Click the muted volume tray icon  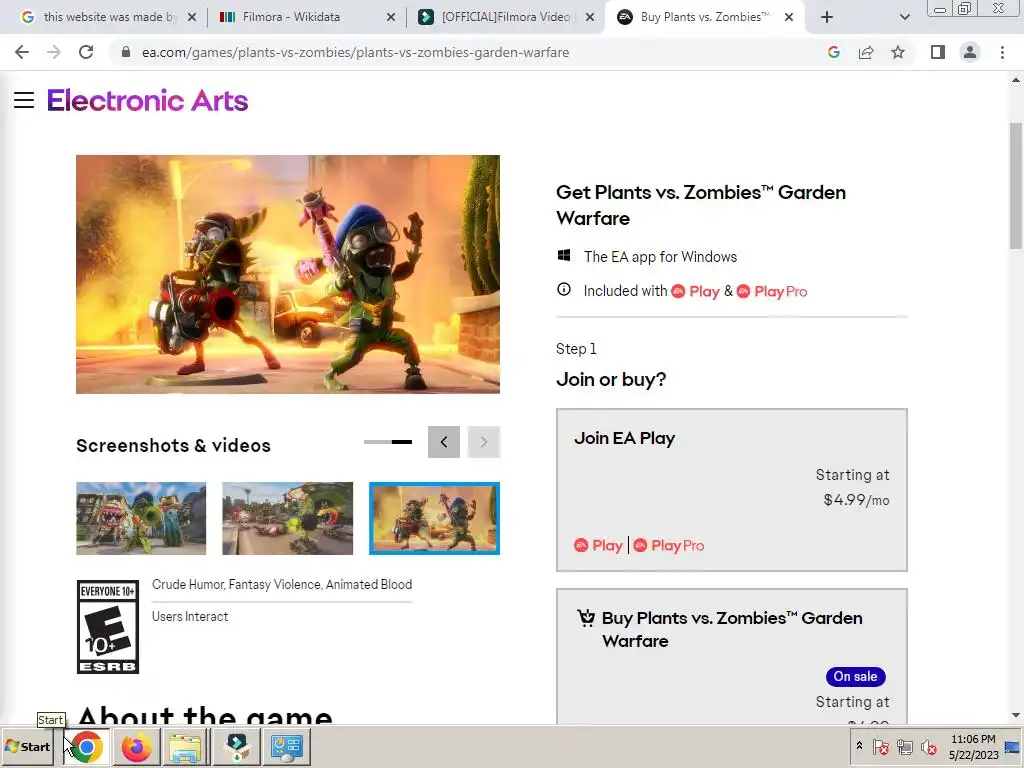929,746
